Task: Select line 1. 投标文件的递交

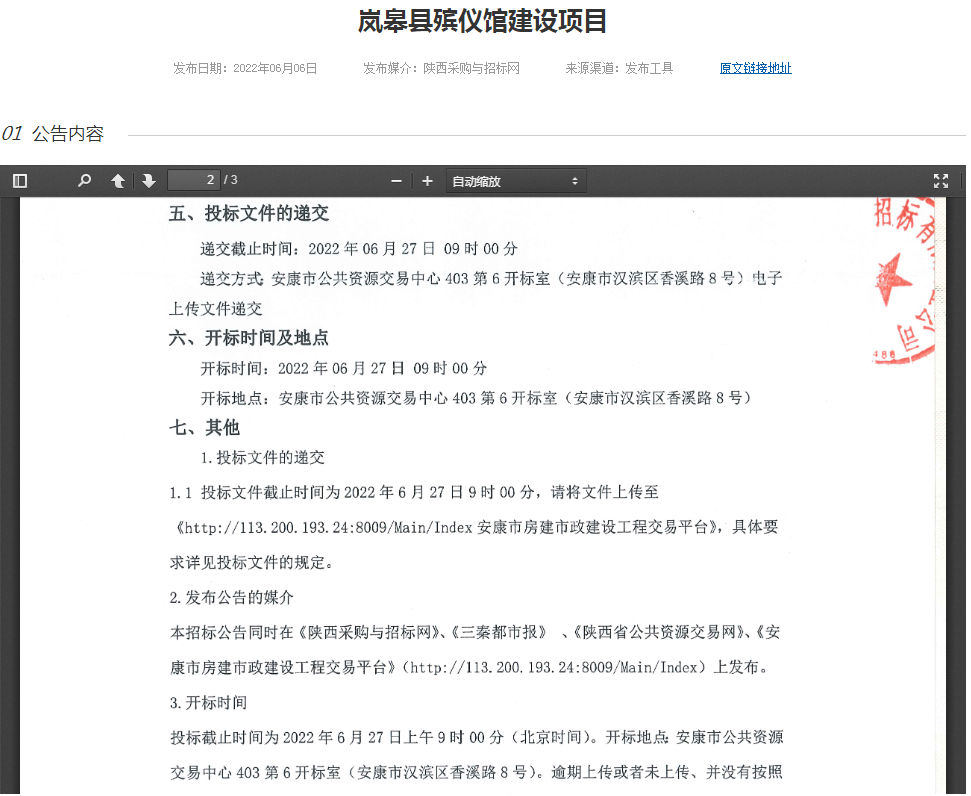Action: pos(263,458)
